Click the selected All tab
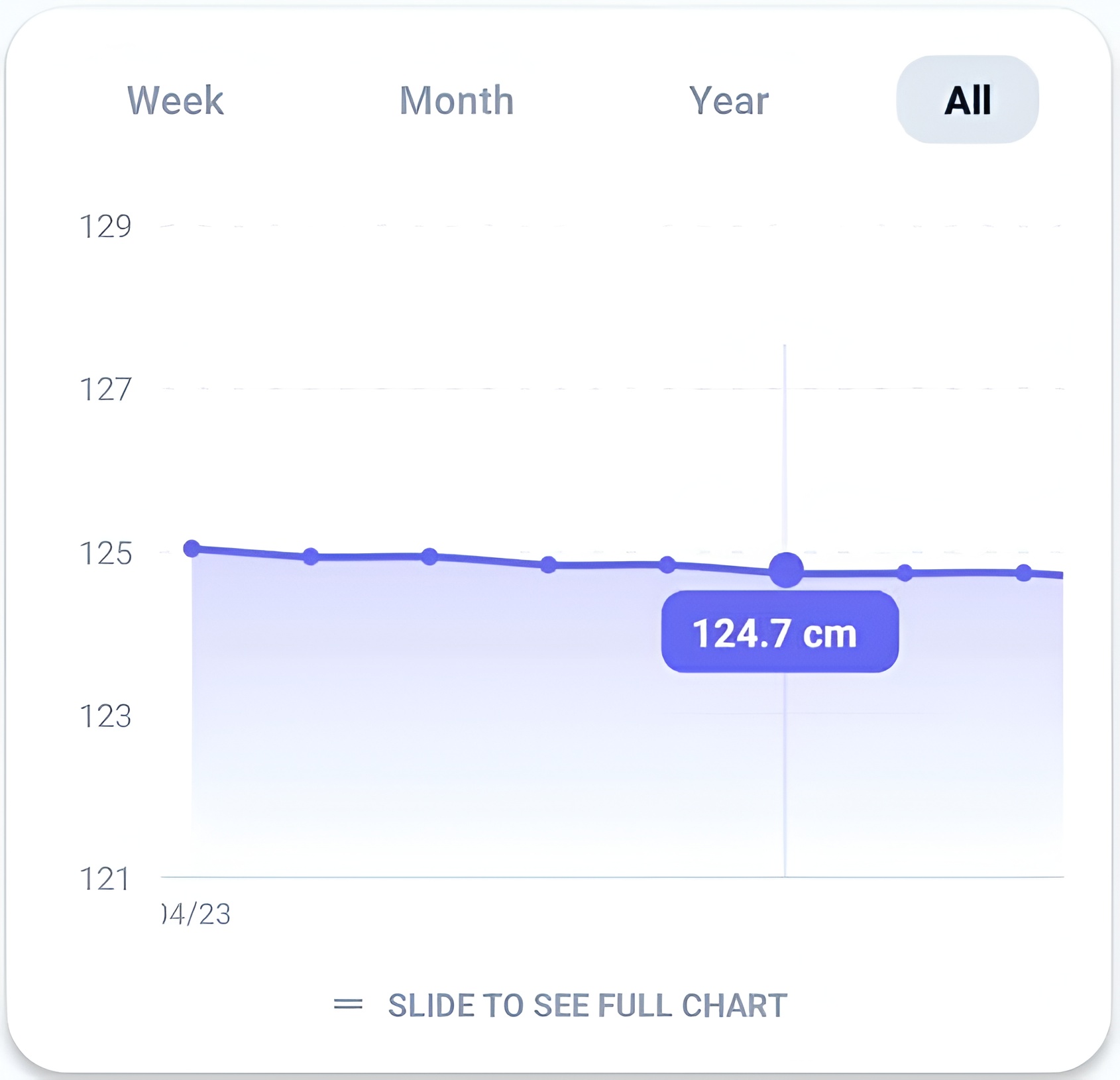The width and height of the screenshot is (1120, 1080). 967,100
